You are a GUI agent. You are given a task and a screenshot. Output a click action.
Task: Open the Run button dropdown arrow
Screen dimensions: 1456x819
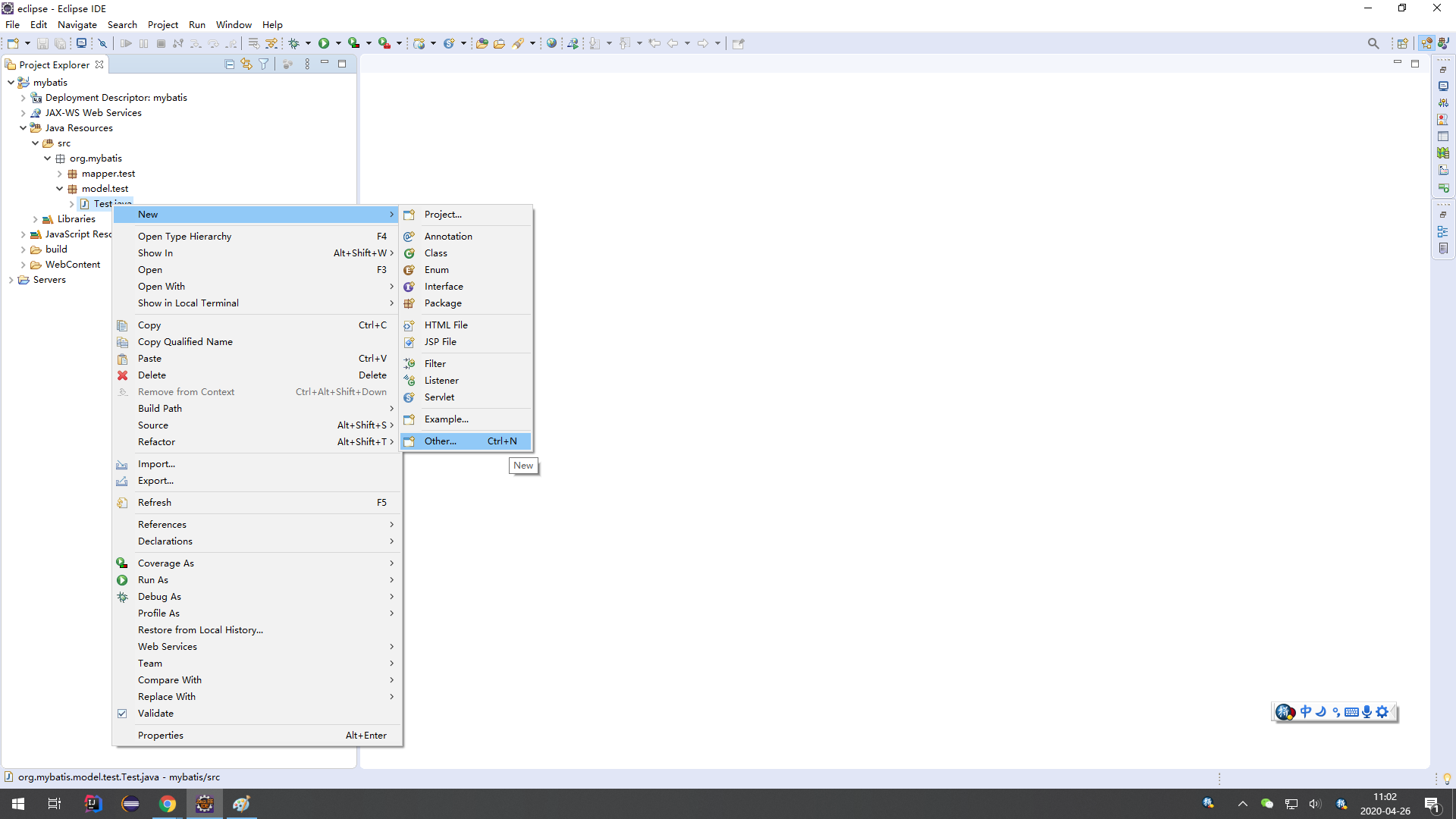(338, 43)
